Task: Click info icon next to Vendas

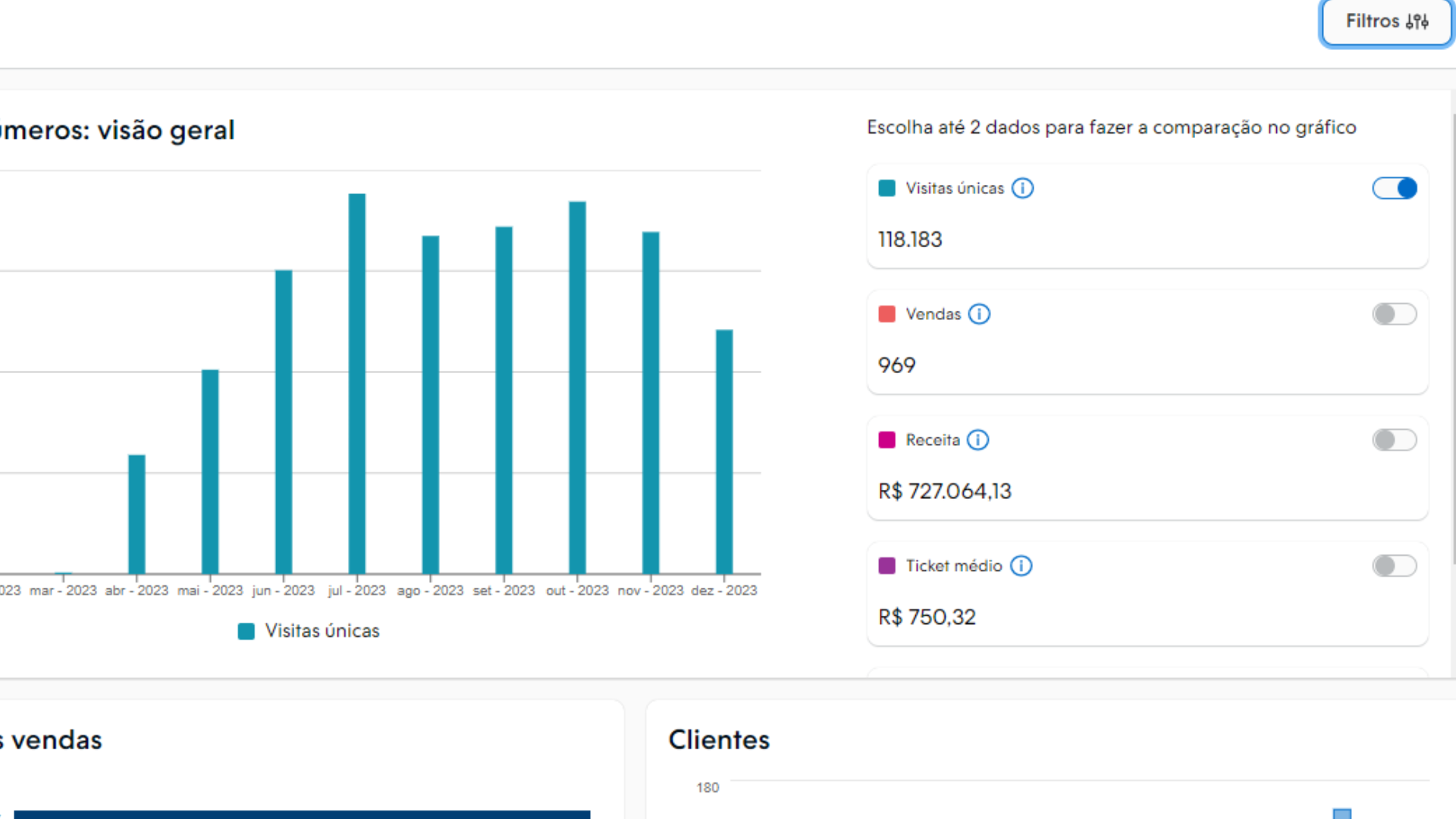Action: 980,314
